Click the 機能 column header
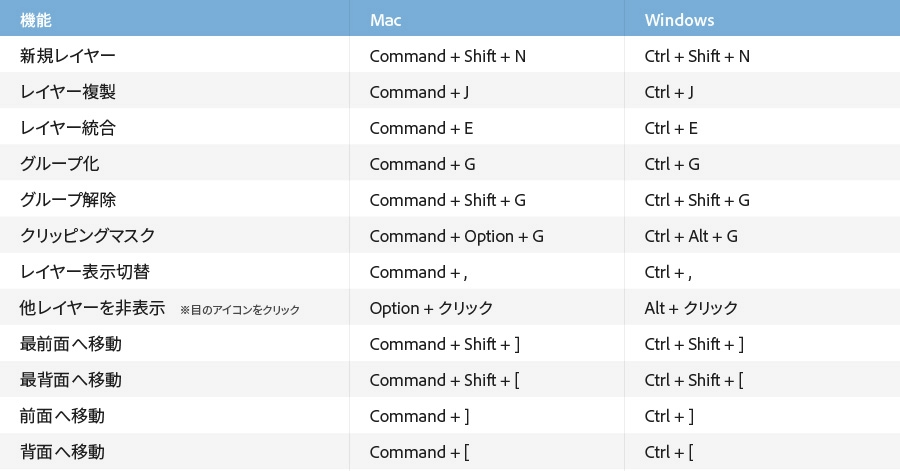Screen dimensions: 900x471 [37, 20]
